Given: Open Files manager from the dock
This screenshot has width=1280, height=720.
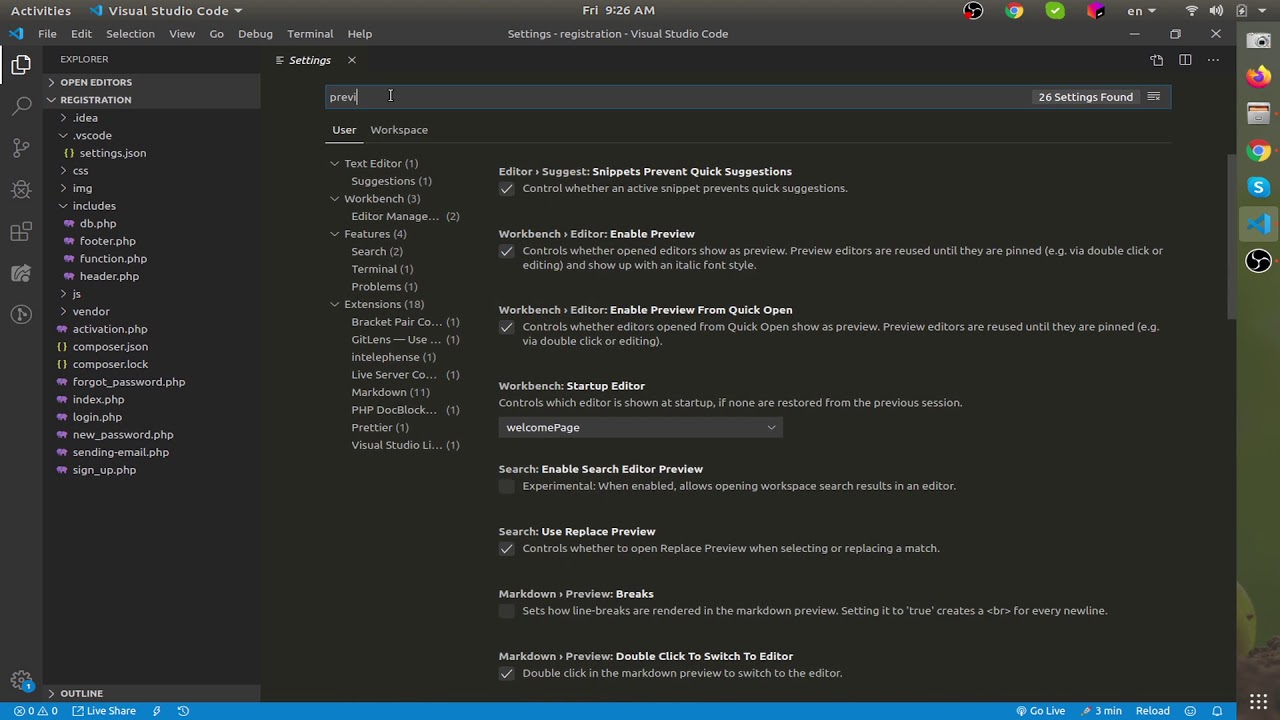Looking at the screenshot, I should click(x=1258, y=114).
